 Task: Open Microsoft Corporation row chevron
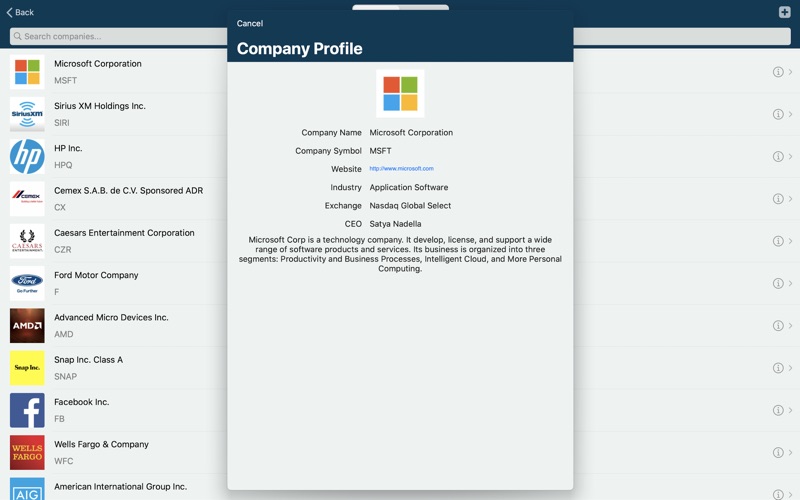(x=790, y=72)
